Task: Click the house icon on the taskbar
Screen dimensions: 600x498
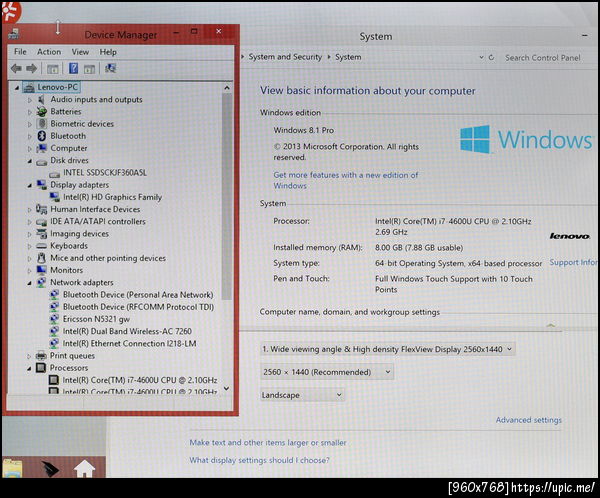Action: 84,469
